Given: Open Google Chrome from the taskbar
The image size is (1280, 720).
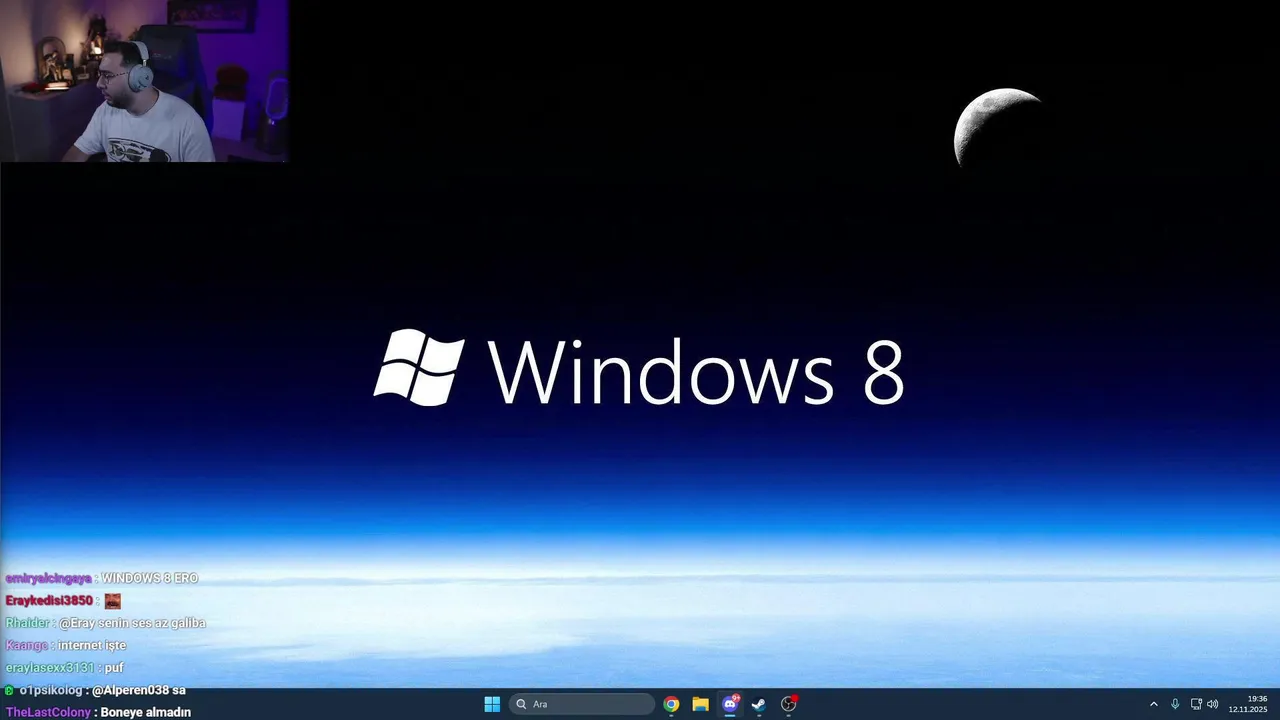Looking at the screenshot, I should [671, 704].
